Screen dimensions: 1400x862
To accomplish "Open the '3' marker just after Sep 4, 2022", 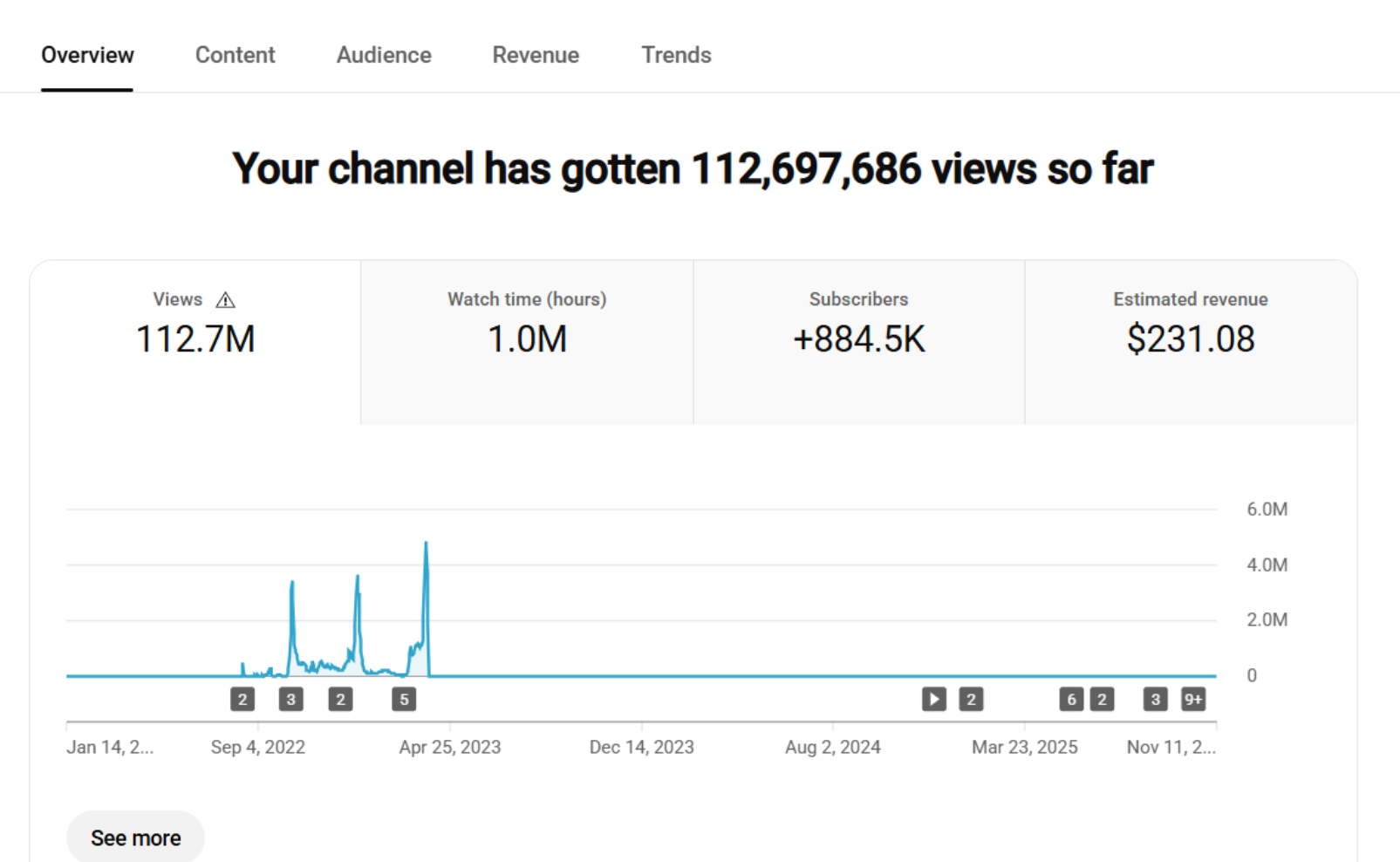I will pos(290,699).
